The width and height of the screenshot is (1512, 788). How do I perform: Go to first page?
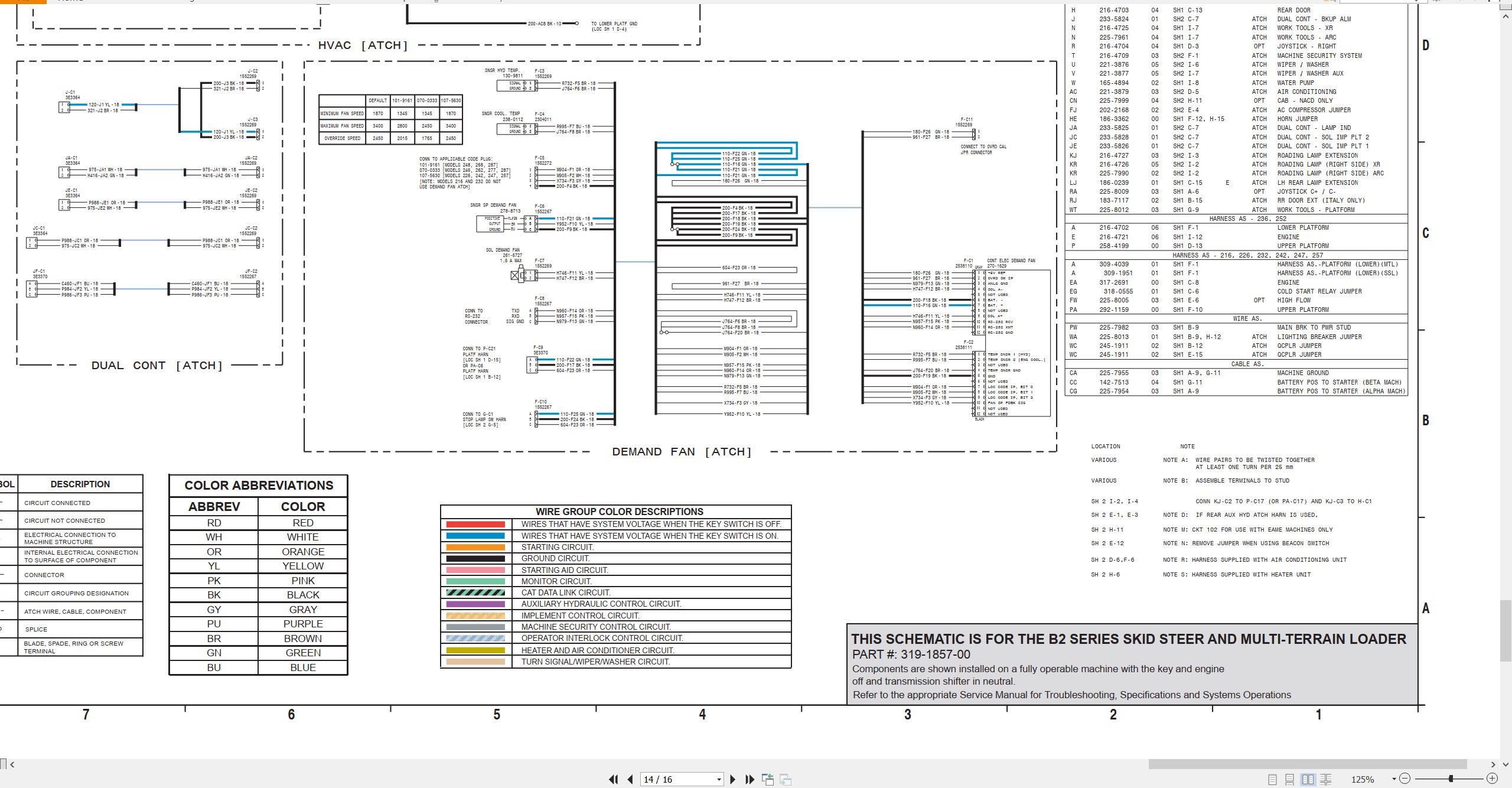pyautogui.click(x=614, y=779)
